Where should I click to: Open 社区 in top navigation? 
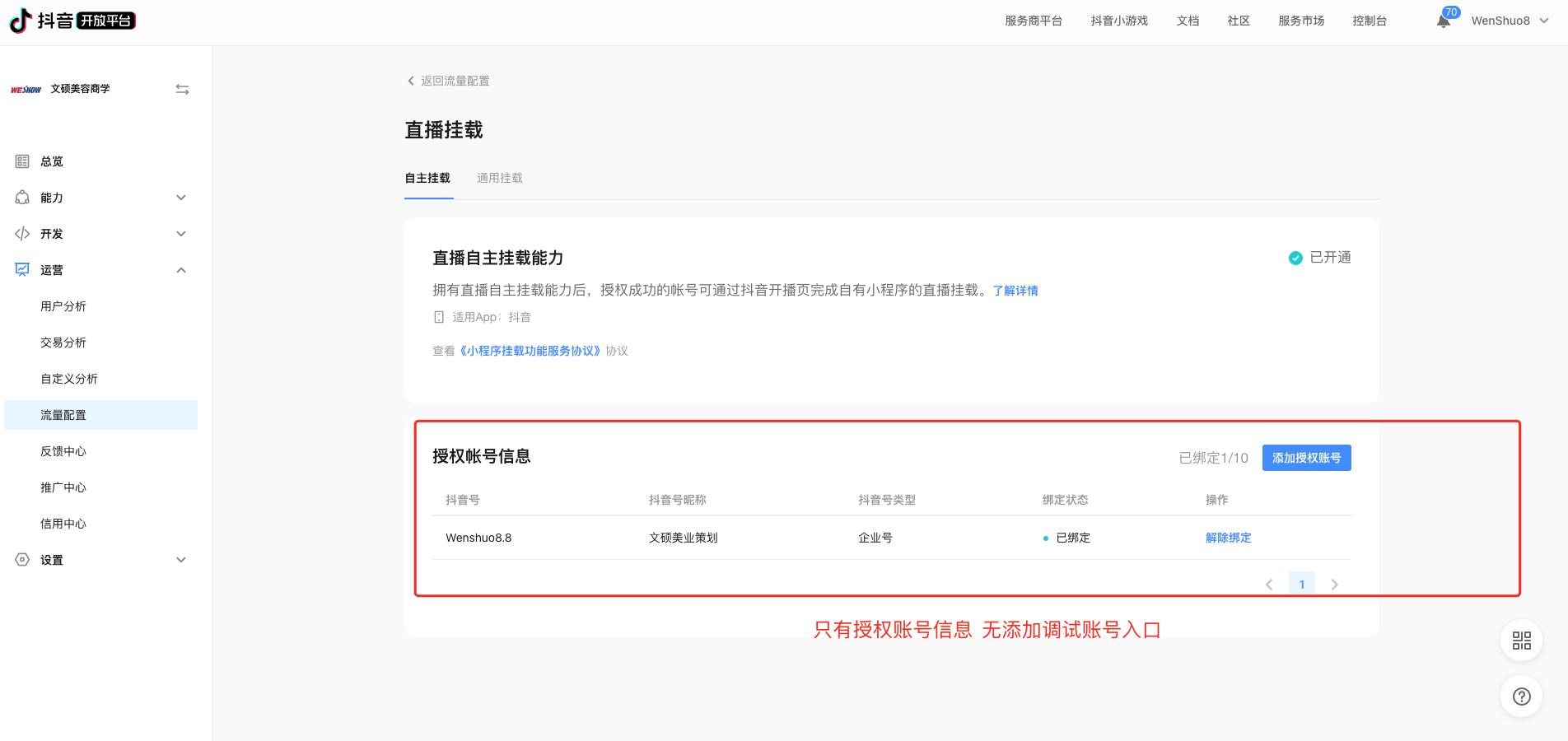[1239, 21]
